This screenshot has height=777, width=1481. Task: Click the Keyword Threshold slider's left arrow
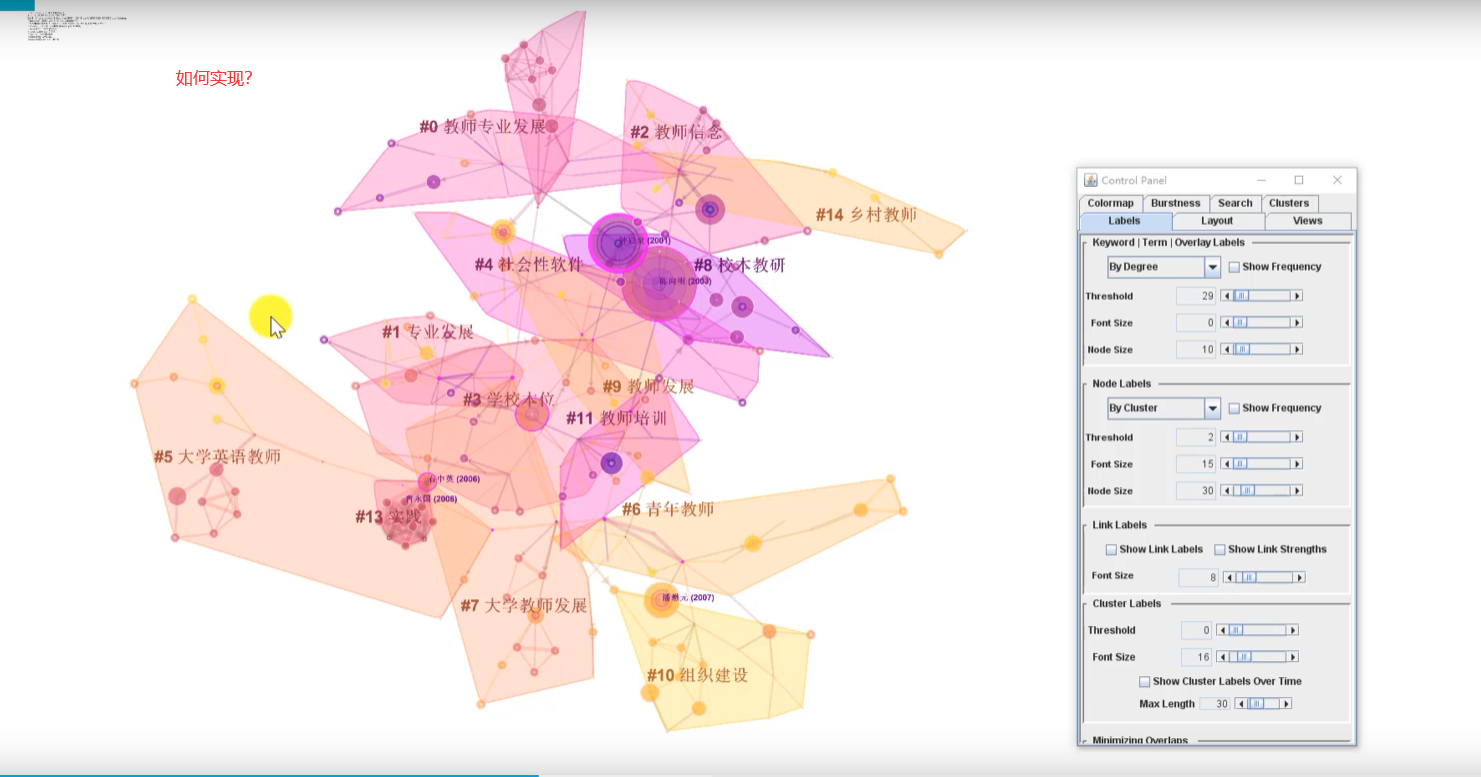click(1227, 296)
